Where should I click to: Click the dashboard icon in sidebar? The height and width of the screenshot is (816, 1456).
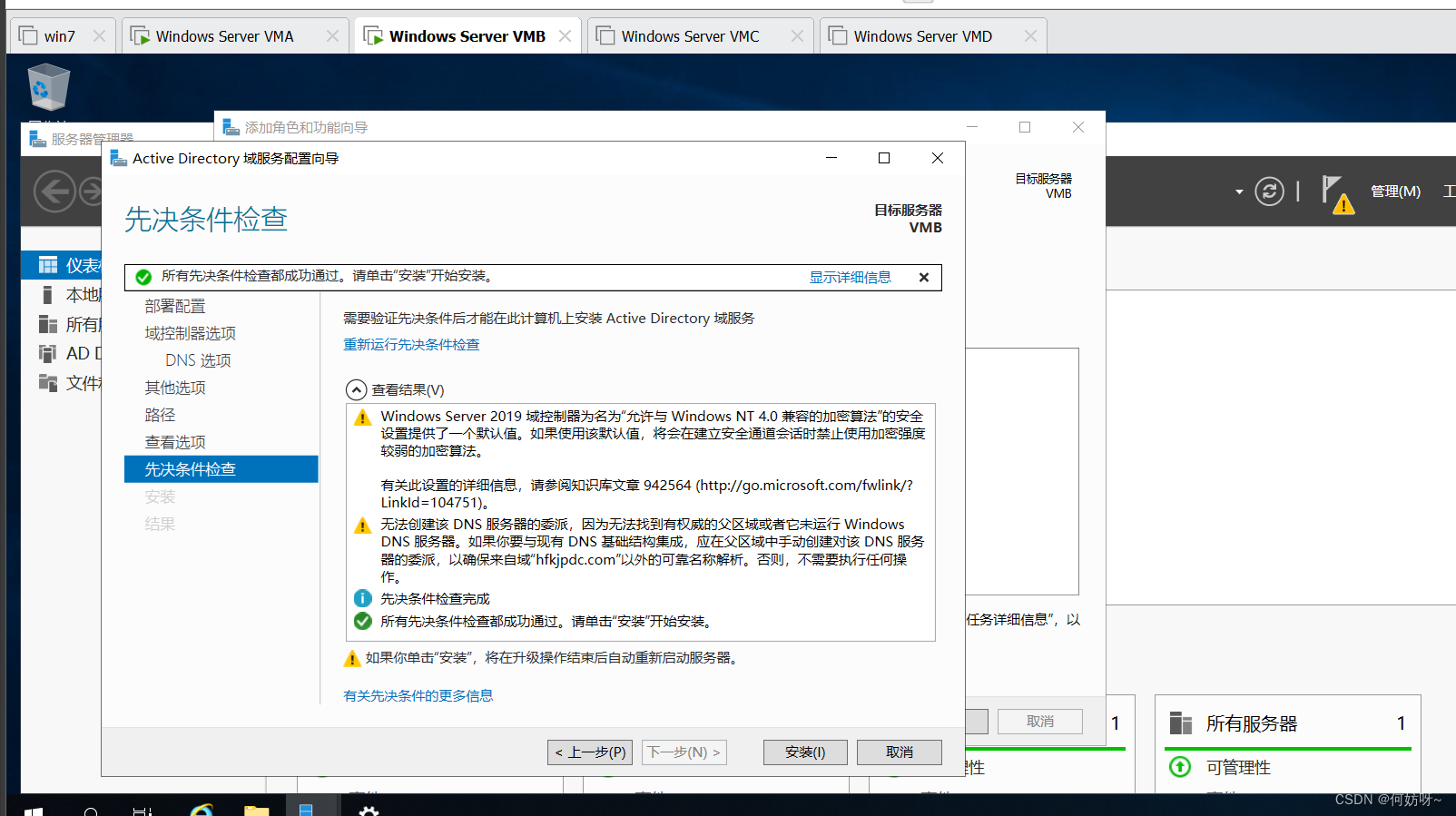(x=48, y=265)
